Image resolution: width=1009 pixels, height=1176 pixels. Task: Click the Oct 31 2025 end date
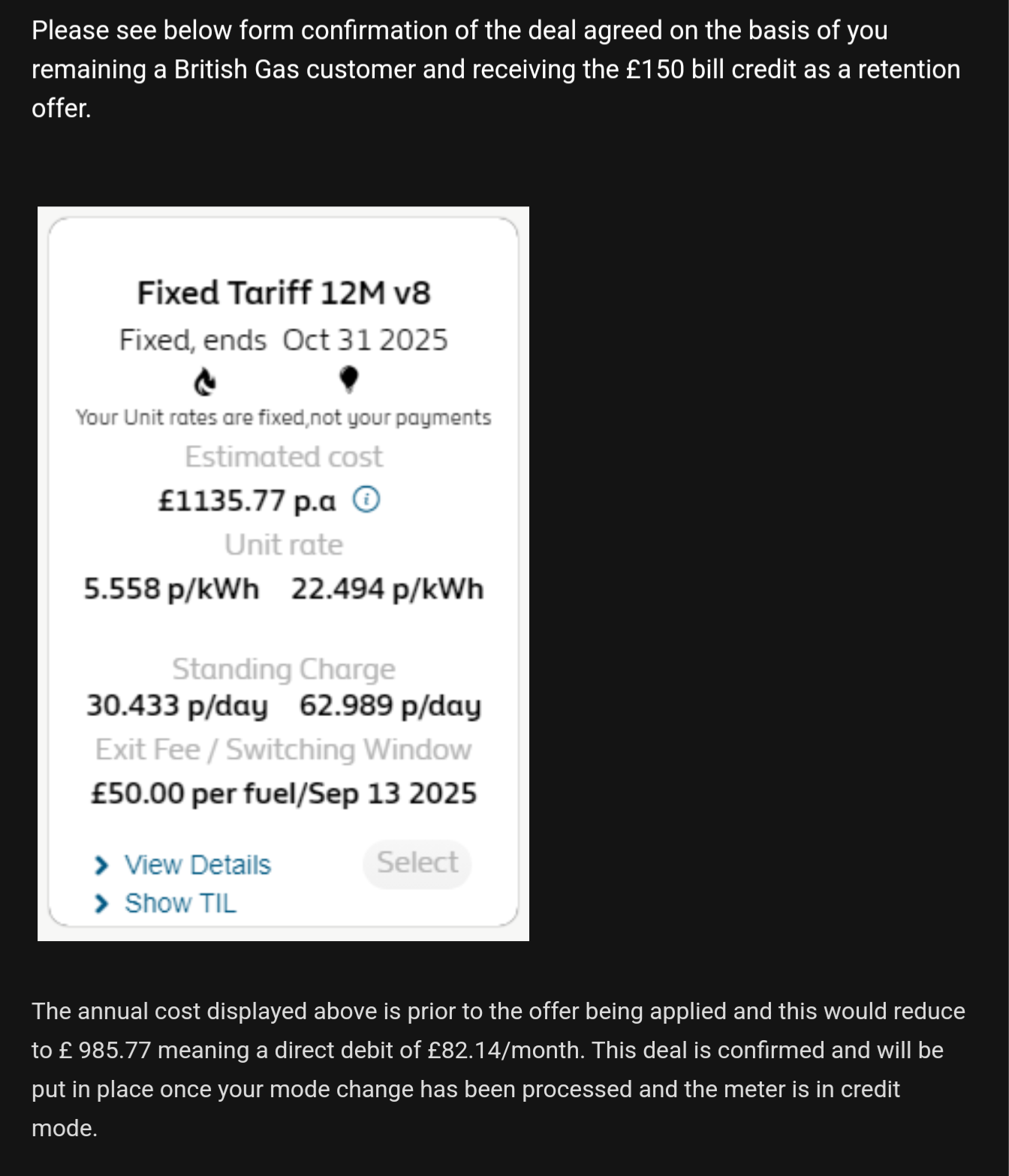366,340
